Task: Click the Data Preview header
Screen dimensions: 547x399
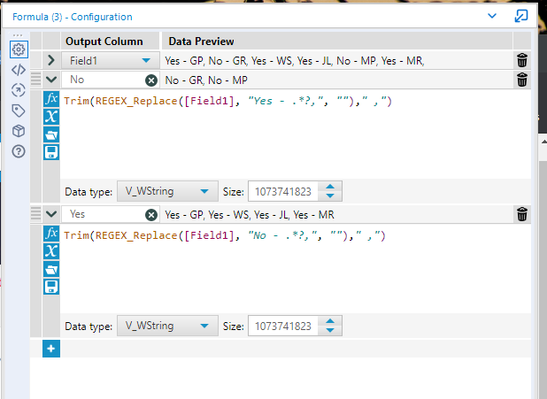Action: tap(201, 42)
